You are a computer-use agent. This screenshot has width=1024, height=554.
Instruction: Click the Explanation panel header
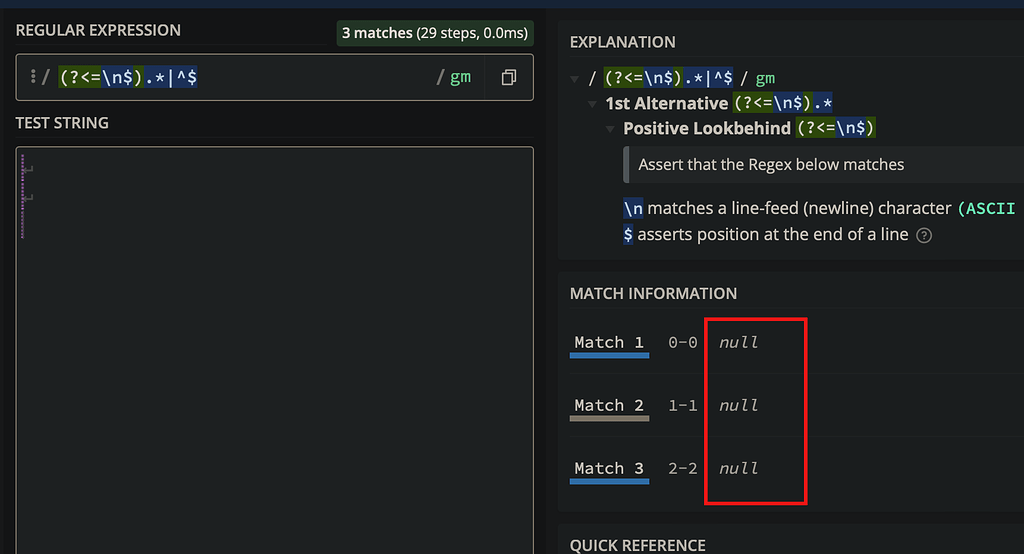pos(622,42)
